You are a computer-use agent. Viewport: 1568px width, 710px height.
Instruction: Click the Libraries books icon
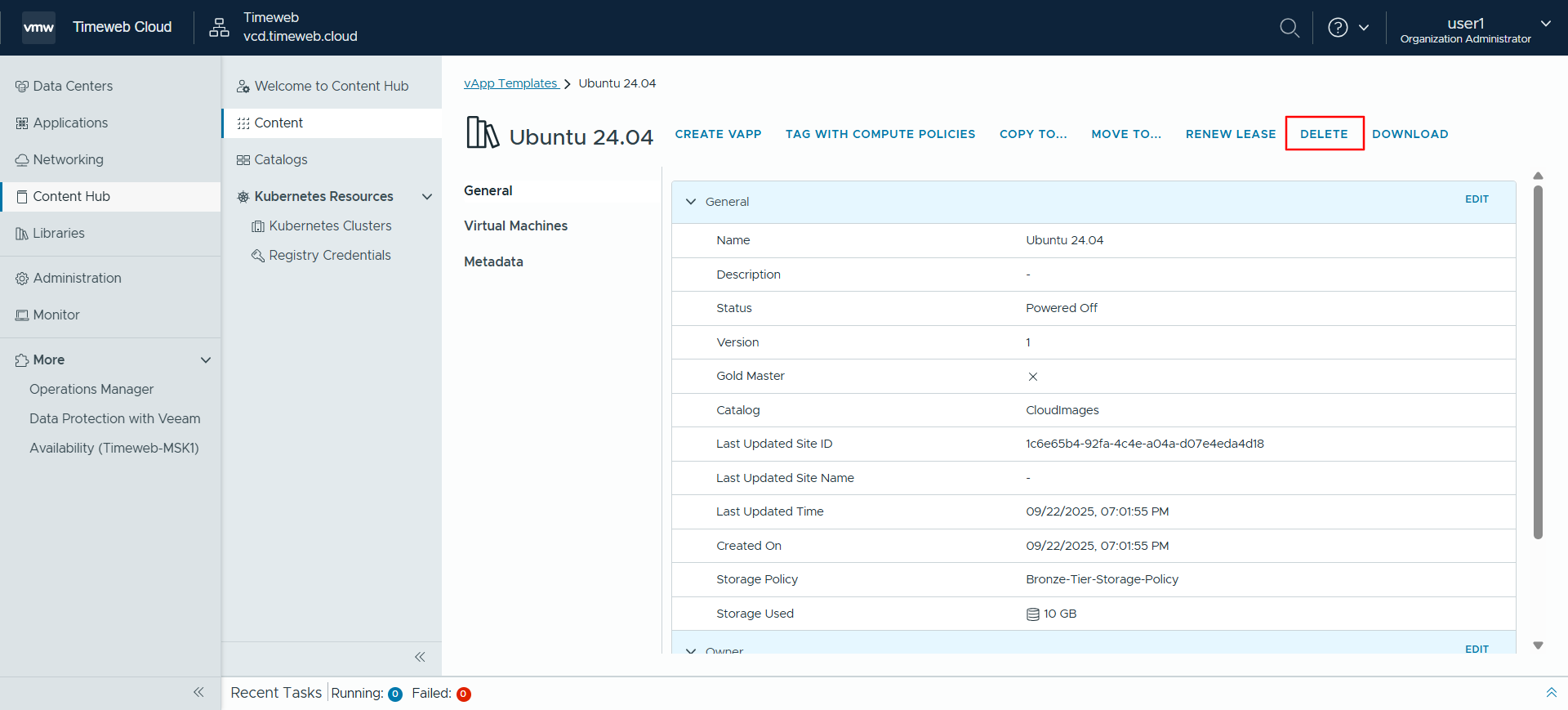tap(22, 234)
